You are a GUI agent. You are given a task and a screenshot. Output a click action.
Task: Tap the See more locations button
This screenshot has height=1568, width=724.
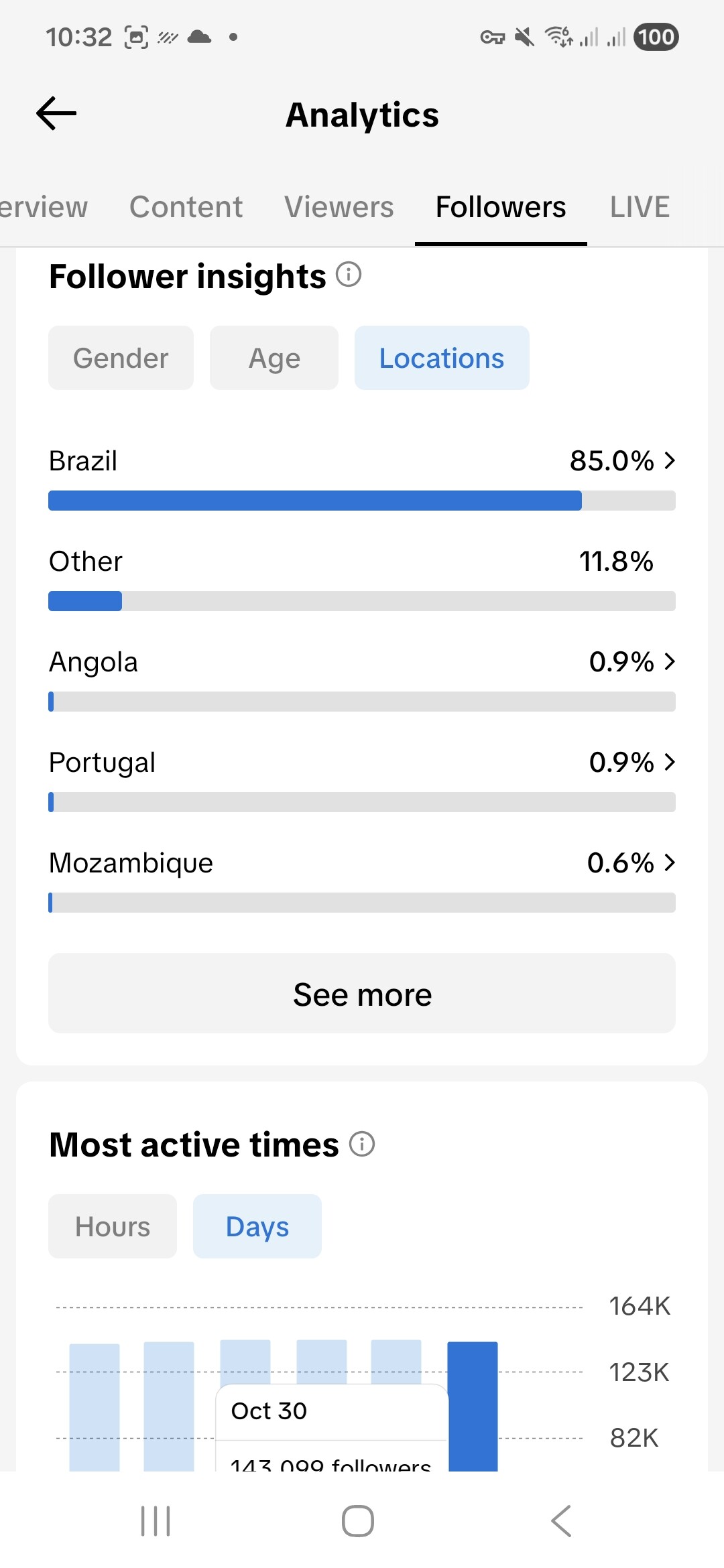[x=362, y=994]
